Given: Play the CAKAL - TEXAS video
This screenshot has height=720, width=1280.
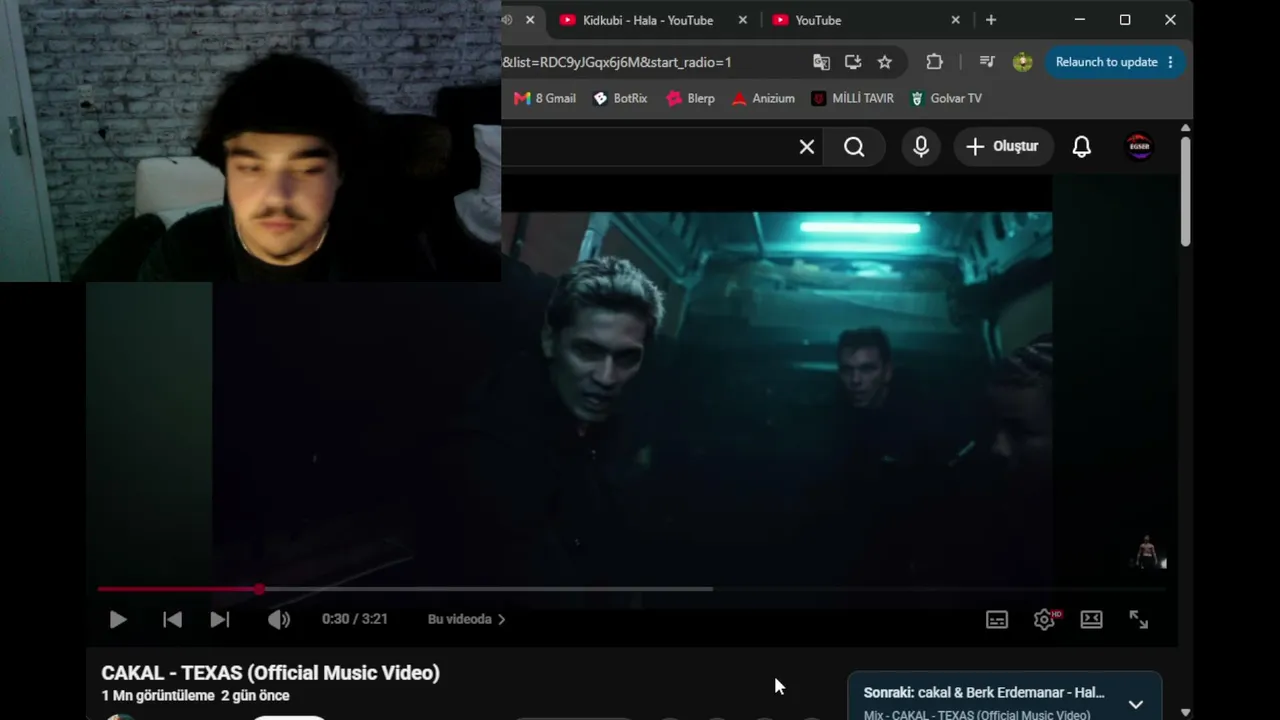Looking at the screenshot, I should (118, 620).
